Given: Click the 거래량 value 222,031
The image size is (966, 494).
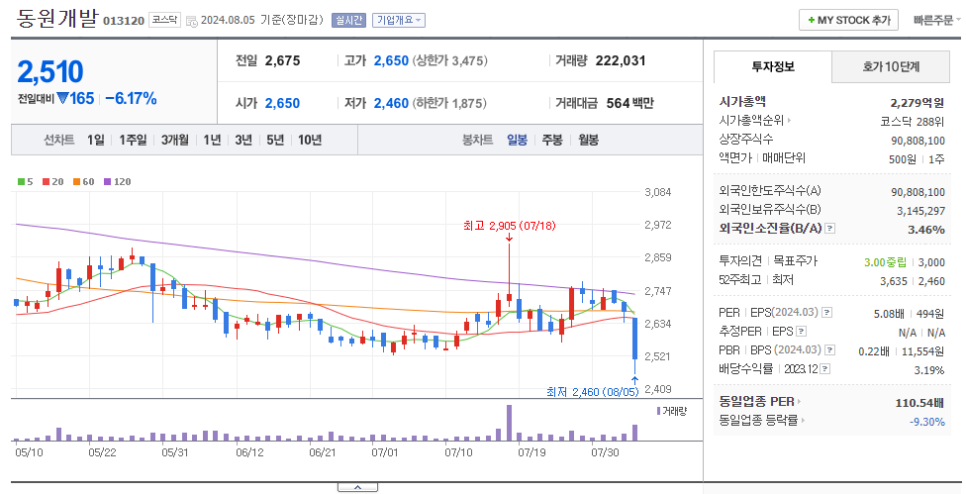Looking at the screenshot, I should tap(620, 60).
